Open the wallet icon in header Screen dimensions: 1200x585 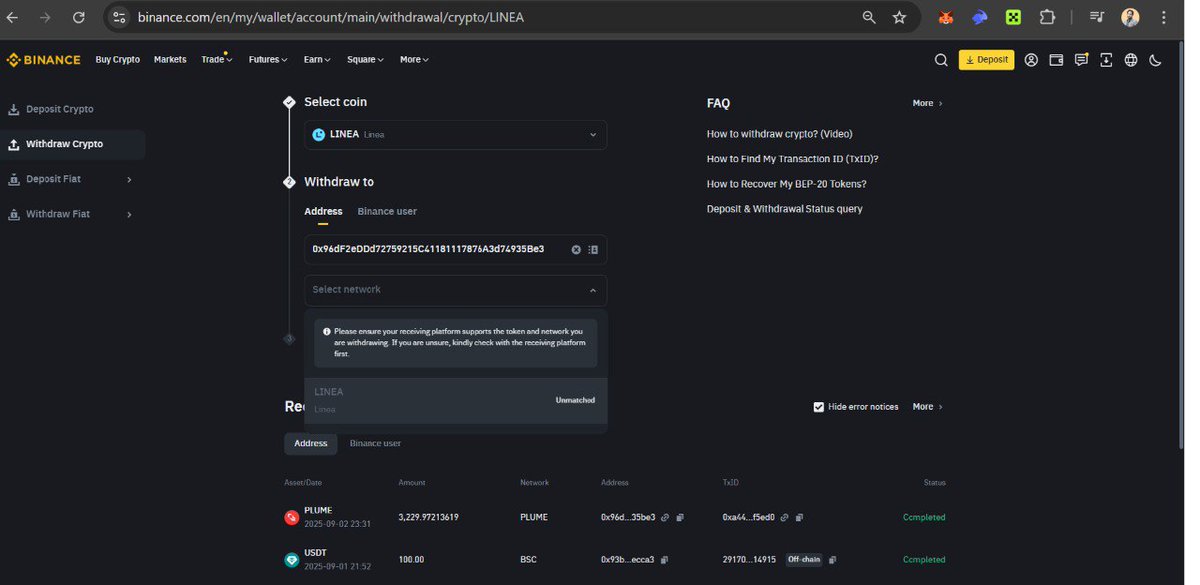point(1056,60)
